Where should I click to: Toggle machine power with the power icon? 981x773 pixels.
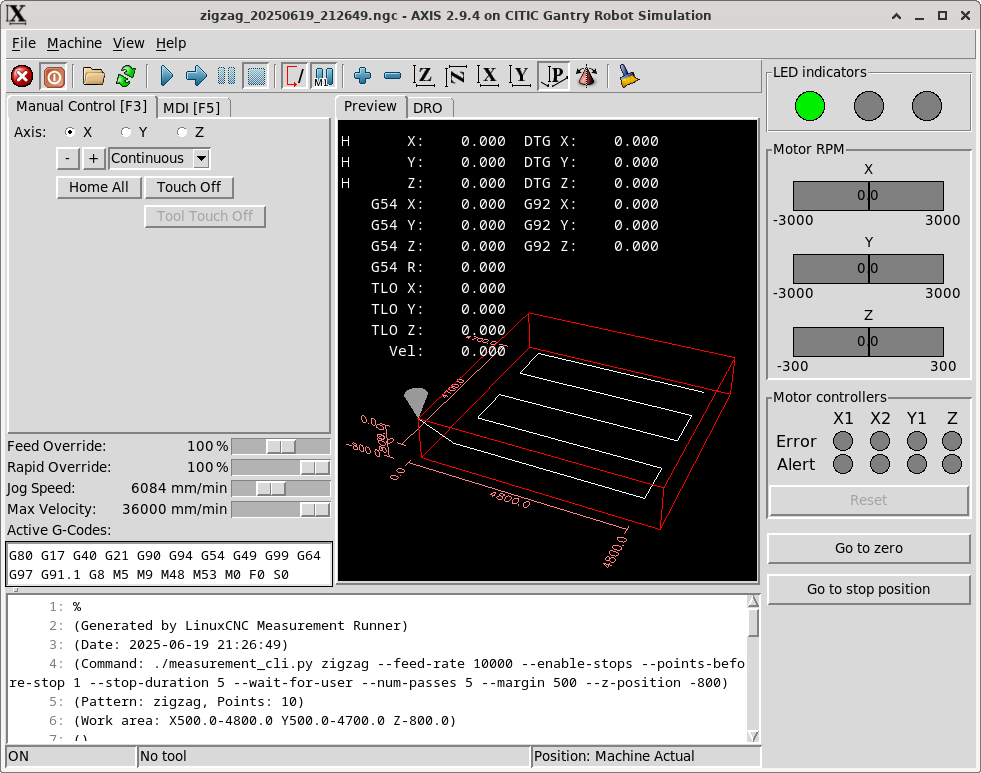53,76
